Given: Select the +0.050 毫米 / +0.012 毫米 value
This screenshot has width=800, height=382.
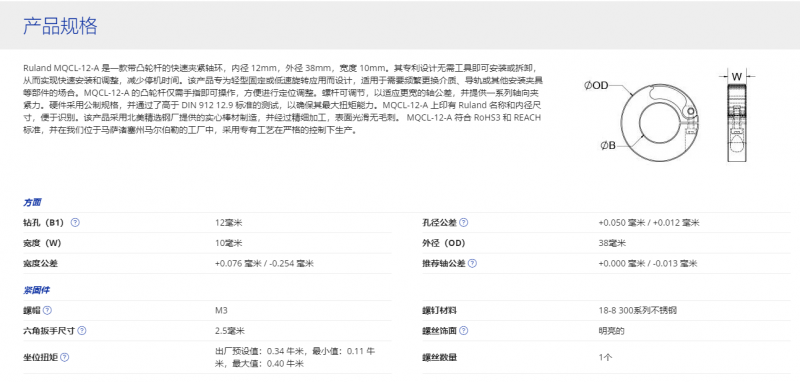Looking at the screenshot, I should [x=649, y=223].
